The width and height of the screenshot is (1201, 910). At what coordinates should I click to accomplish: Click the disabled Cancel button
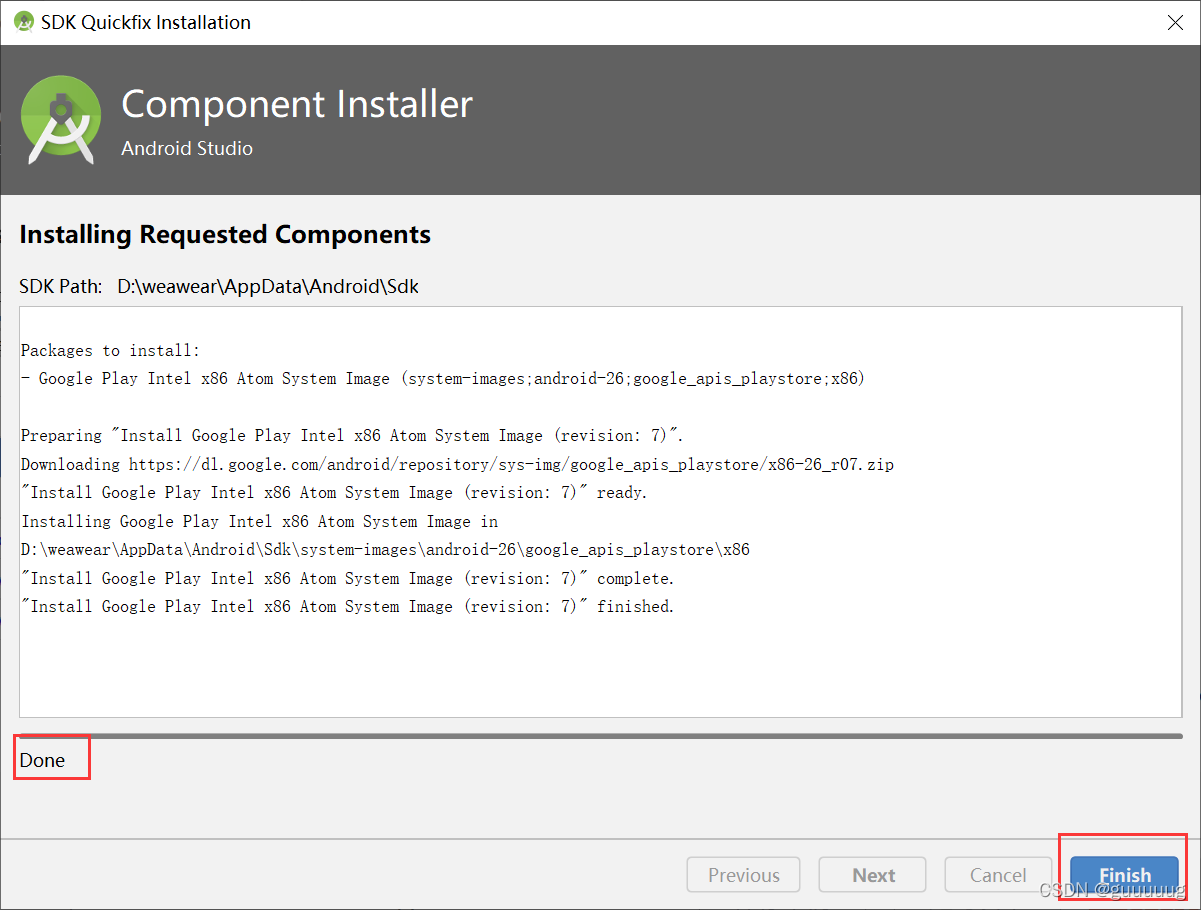click(x=998, y=875)
